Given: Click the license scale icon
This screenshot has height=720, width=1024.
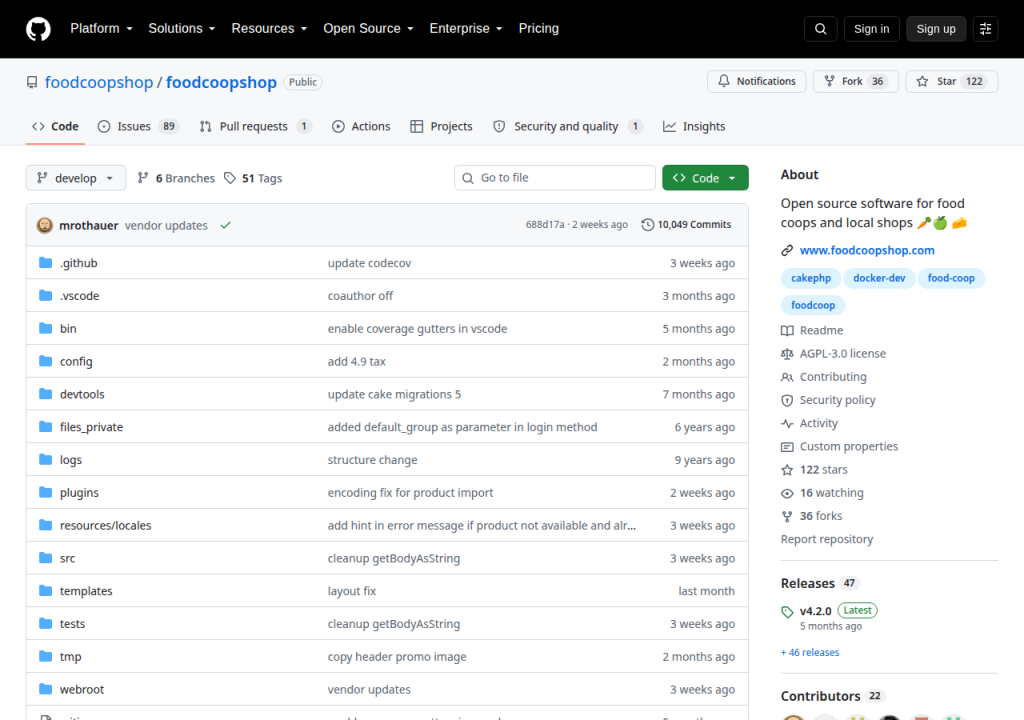Looking at the screenshot, I should (x=787, y=353).
